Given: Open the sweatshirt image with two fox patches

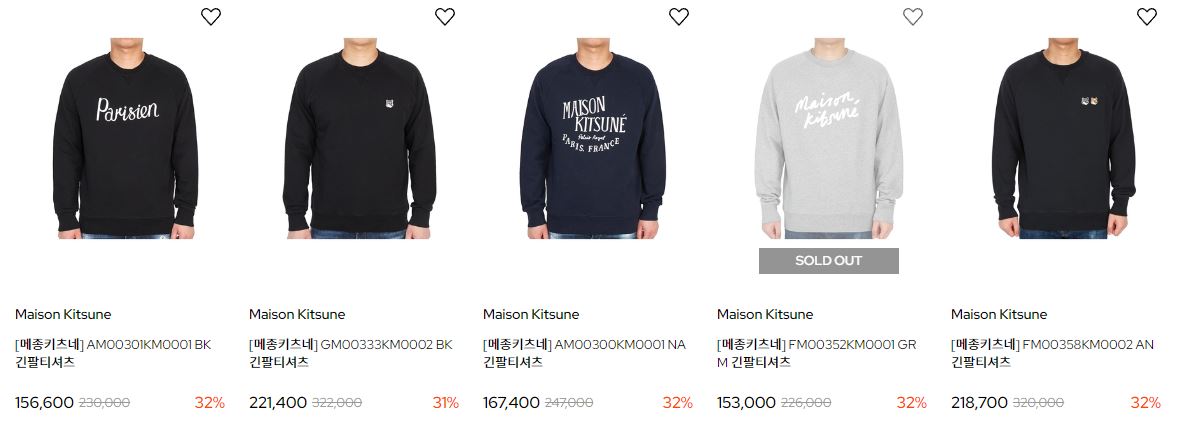Looking at the screenshot, I should [1063, 138].
